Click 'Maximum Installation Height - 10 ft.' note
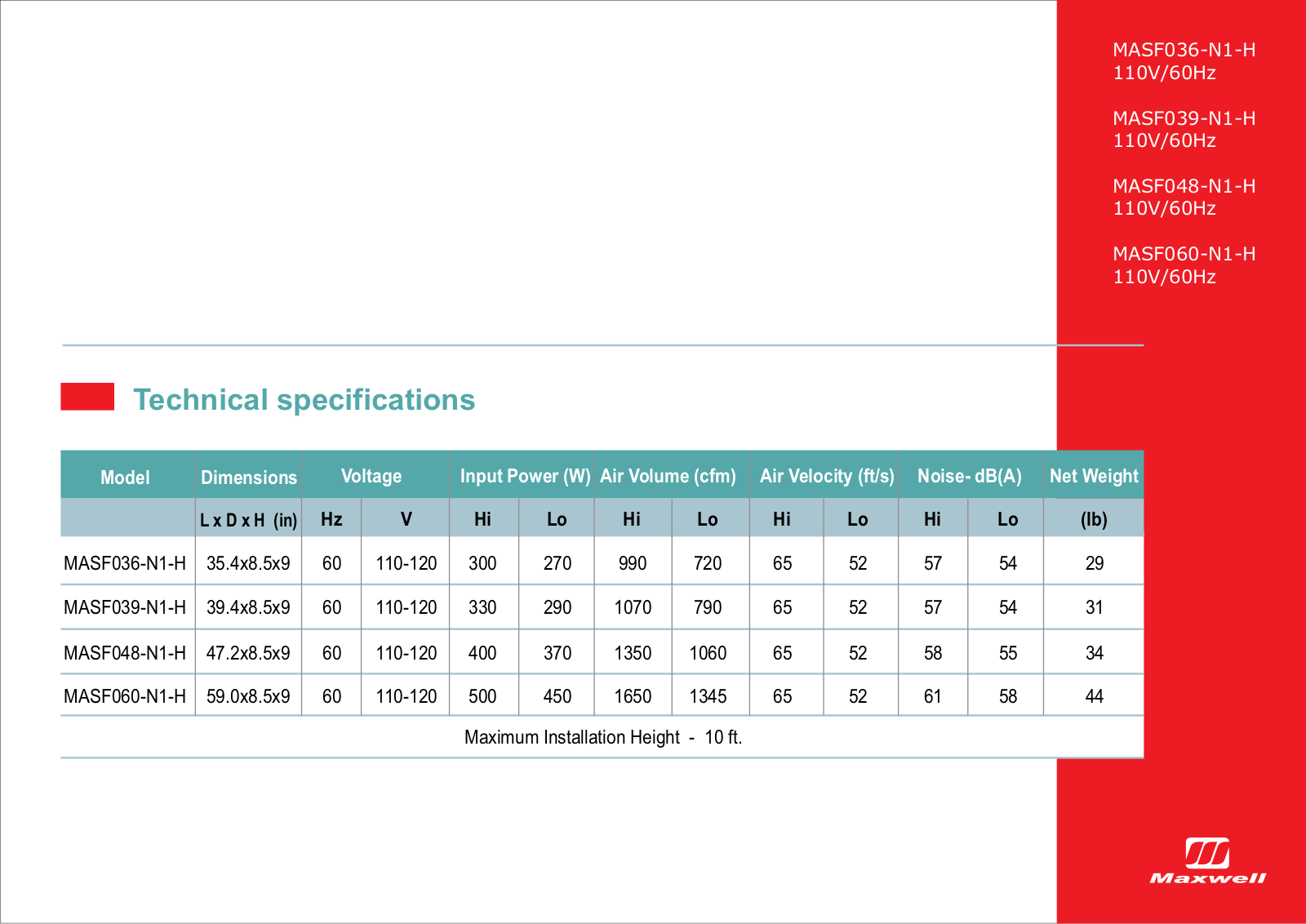Image resolution: width=1306 pixels, height=924 pixels. (x=603, y=737)
